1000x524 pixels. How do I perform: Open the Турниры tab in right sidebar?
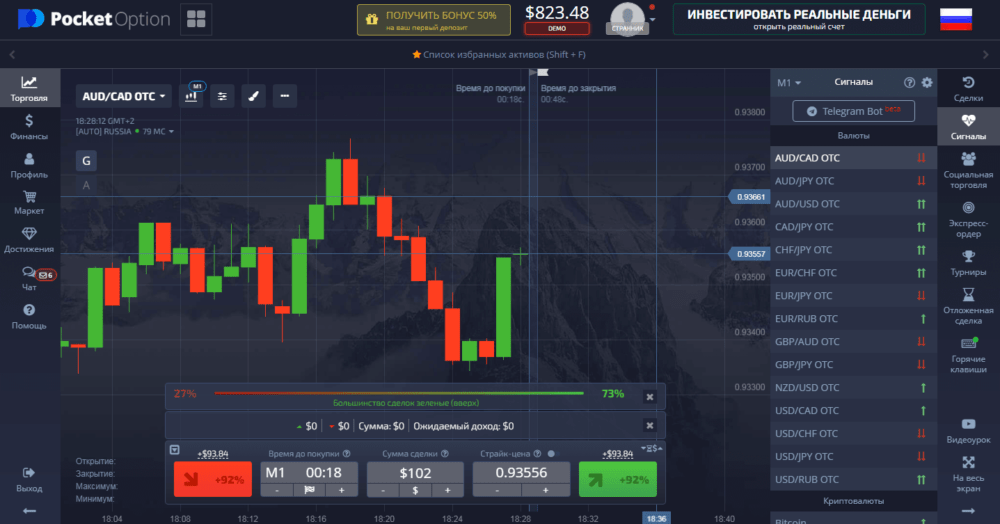click(x=968, y=260)
